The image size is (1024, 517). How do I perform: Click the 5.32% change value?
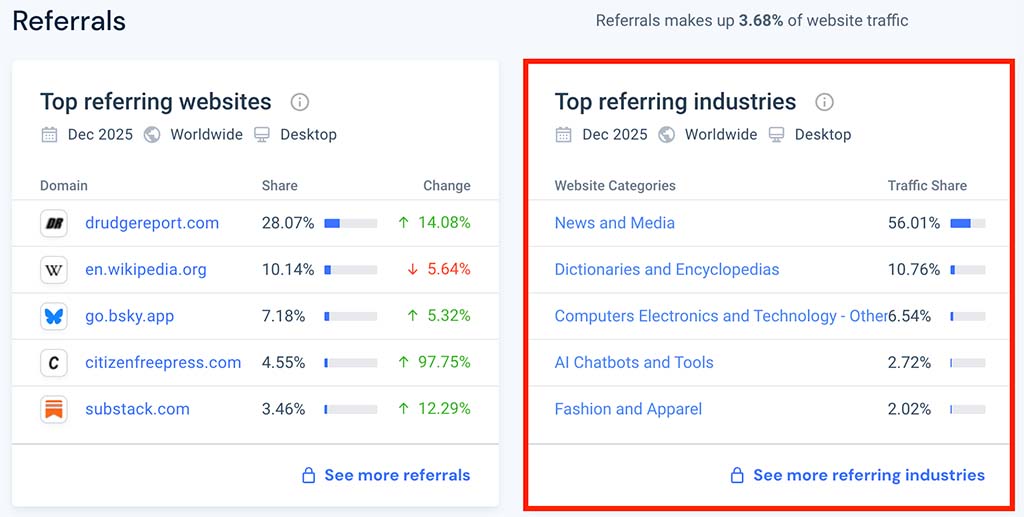(x=449, y=317)
